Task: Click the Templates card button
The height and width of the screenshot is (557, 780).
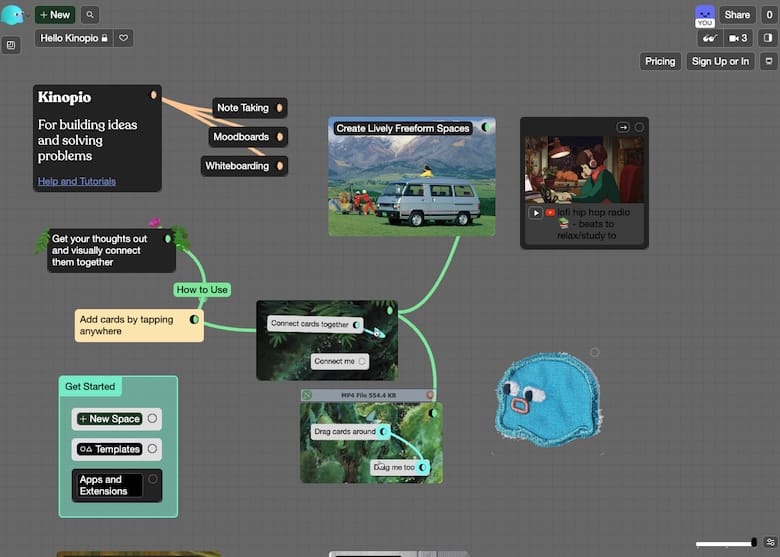Action: pos(109,449)
